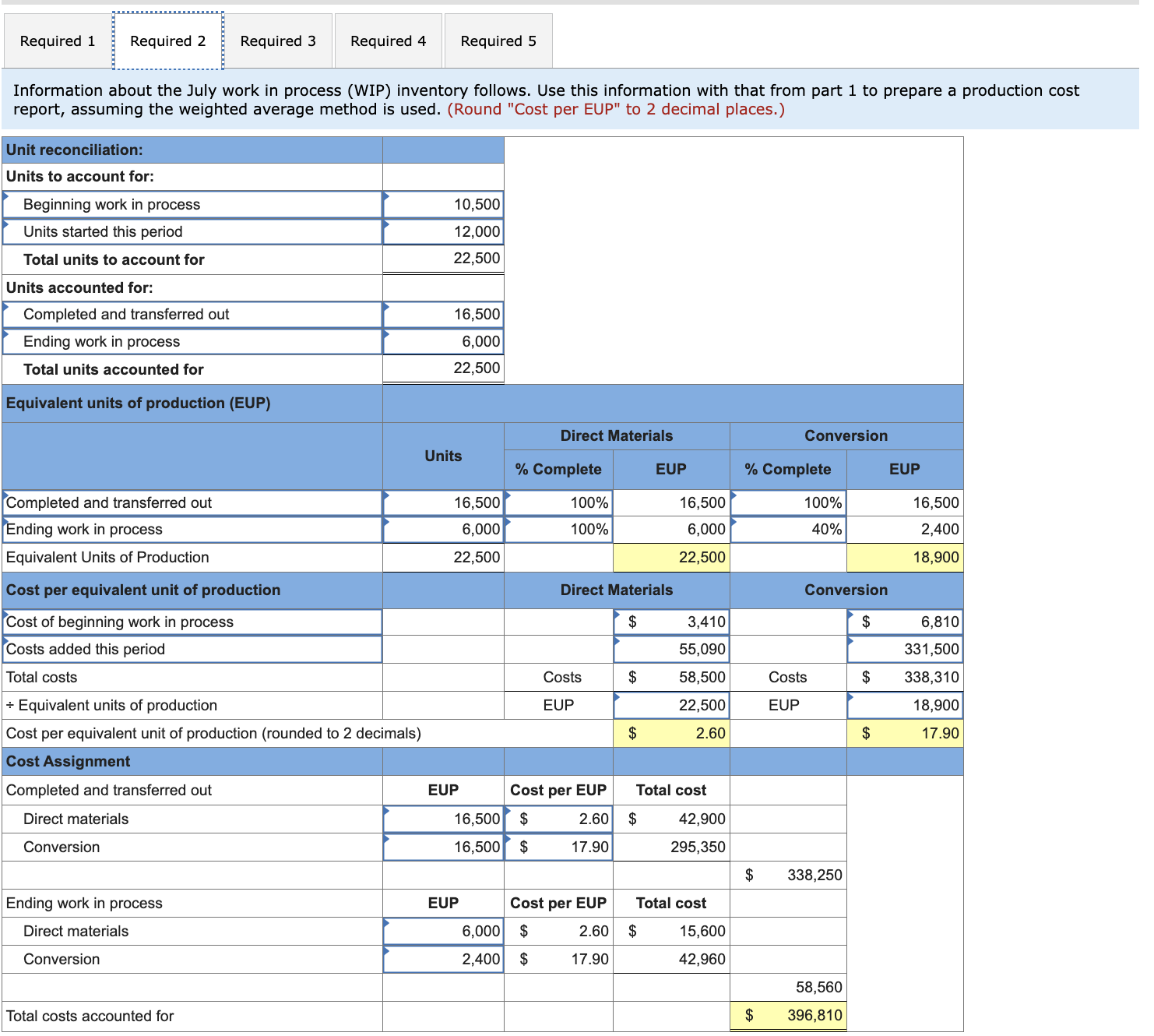1154x1036 pixels.
Task: Select ending WIP Direct materials total cost 15,600
Action: [x=671, y=931]
